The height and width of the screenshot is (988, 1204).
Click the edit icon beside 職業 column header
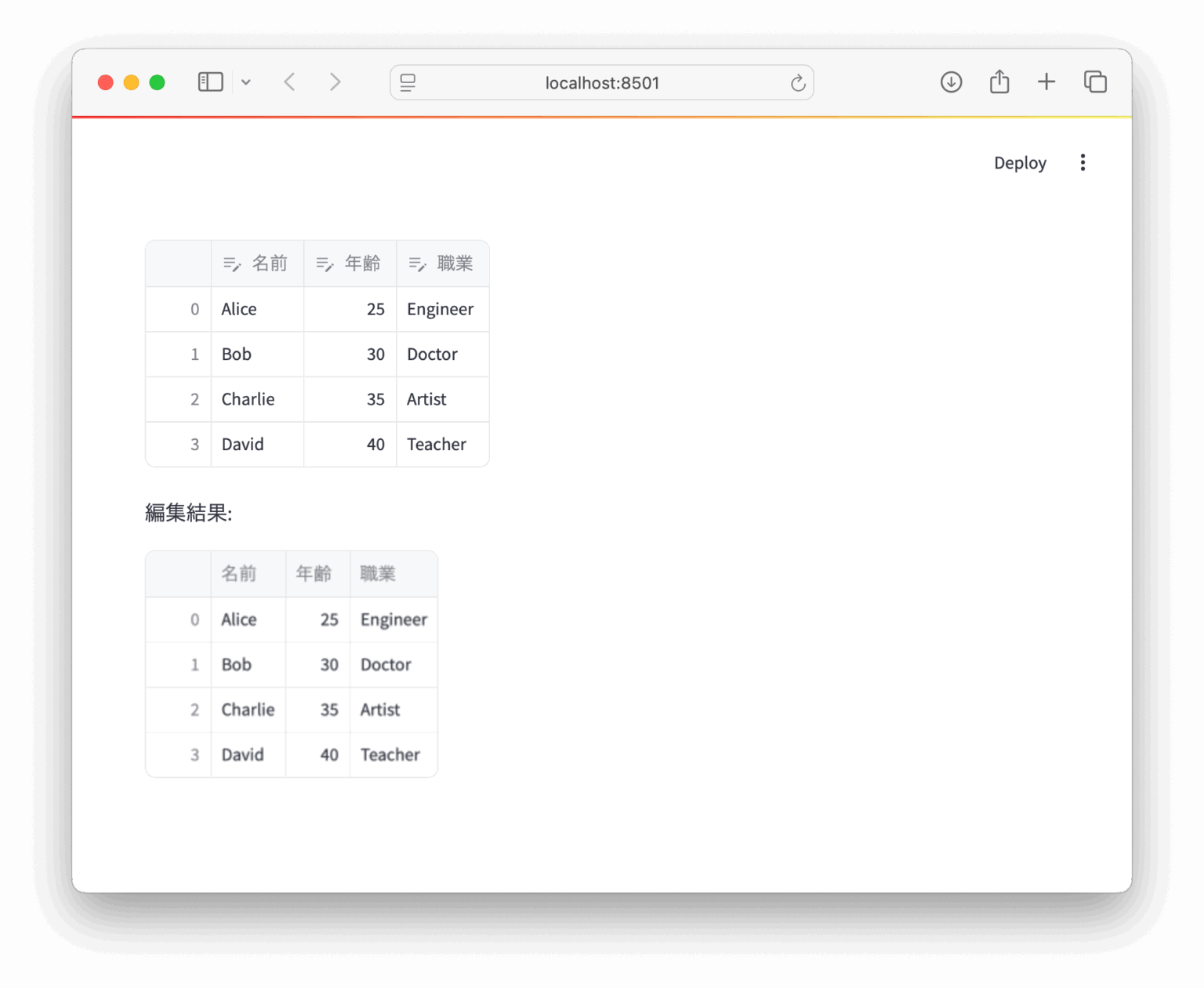pos(418,263)
